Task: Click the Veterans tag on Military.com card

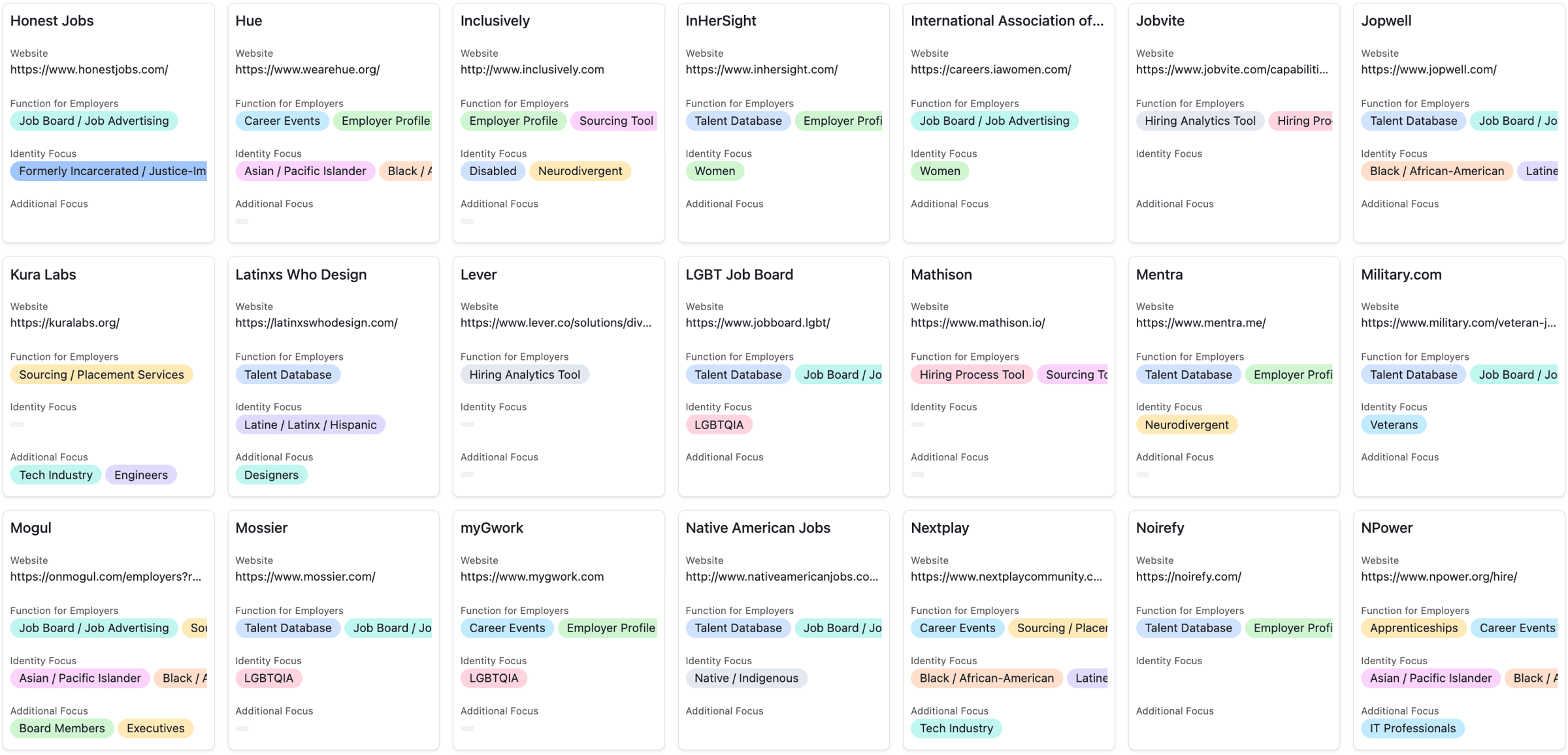Action: pyautogui.click(x=1393, y=425)
